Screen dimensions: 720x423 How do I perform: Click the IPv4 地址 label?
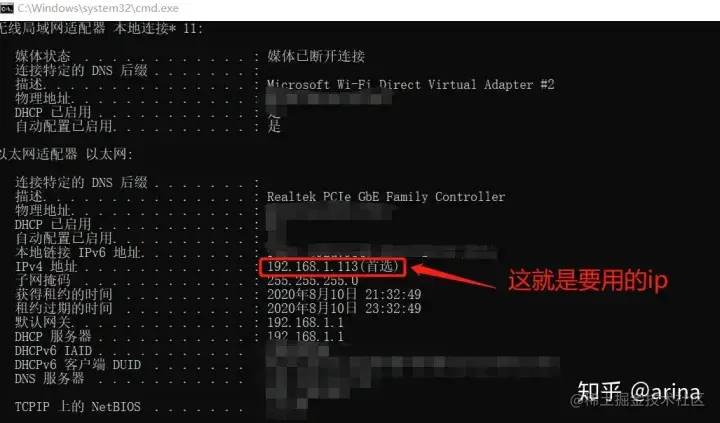[x=46, y=266]
